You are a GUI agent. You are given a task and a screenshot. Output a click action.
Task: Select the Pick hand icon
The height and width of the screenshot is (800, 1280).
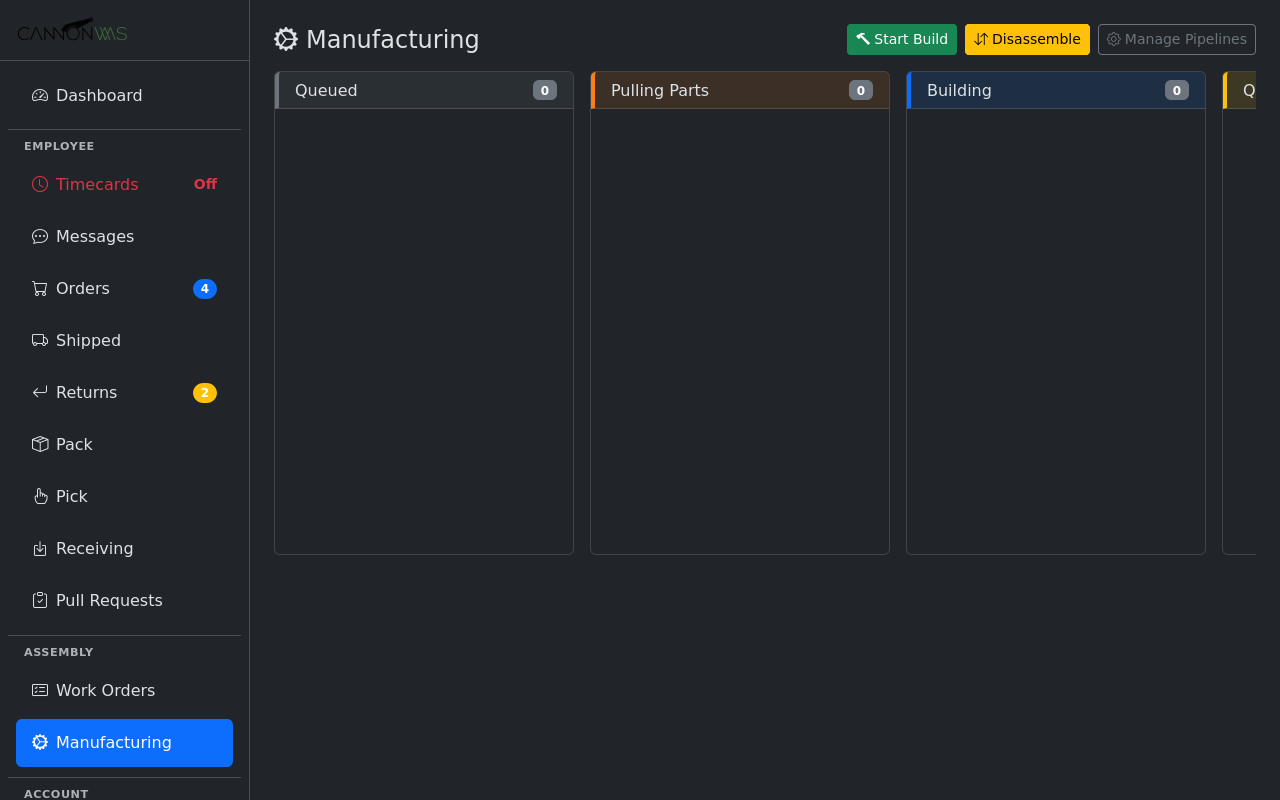coord(39,496)
